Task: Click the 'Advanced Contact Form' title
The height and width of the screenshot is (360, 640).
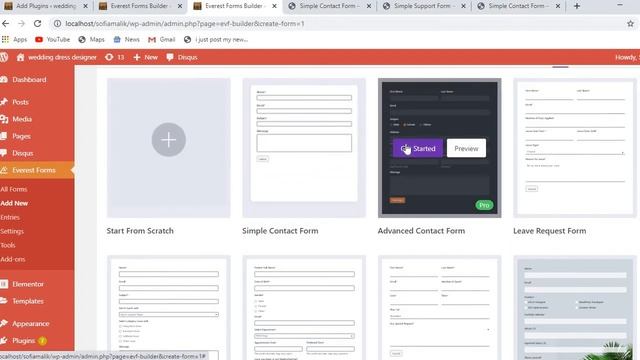Action: pos(421,231)
